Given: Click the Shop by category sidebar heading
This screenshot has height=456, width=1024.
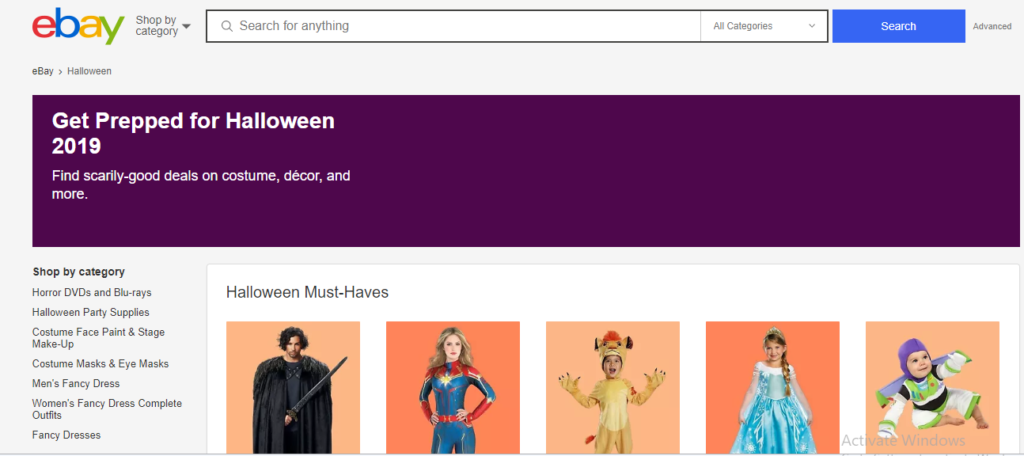Looking at the screenshot, I should click(x=78, y=272).
